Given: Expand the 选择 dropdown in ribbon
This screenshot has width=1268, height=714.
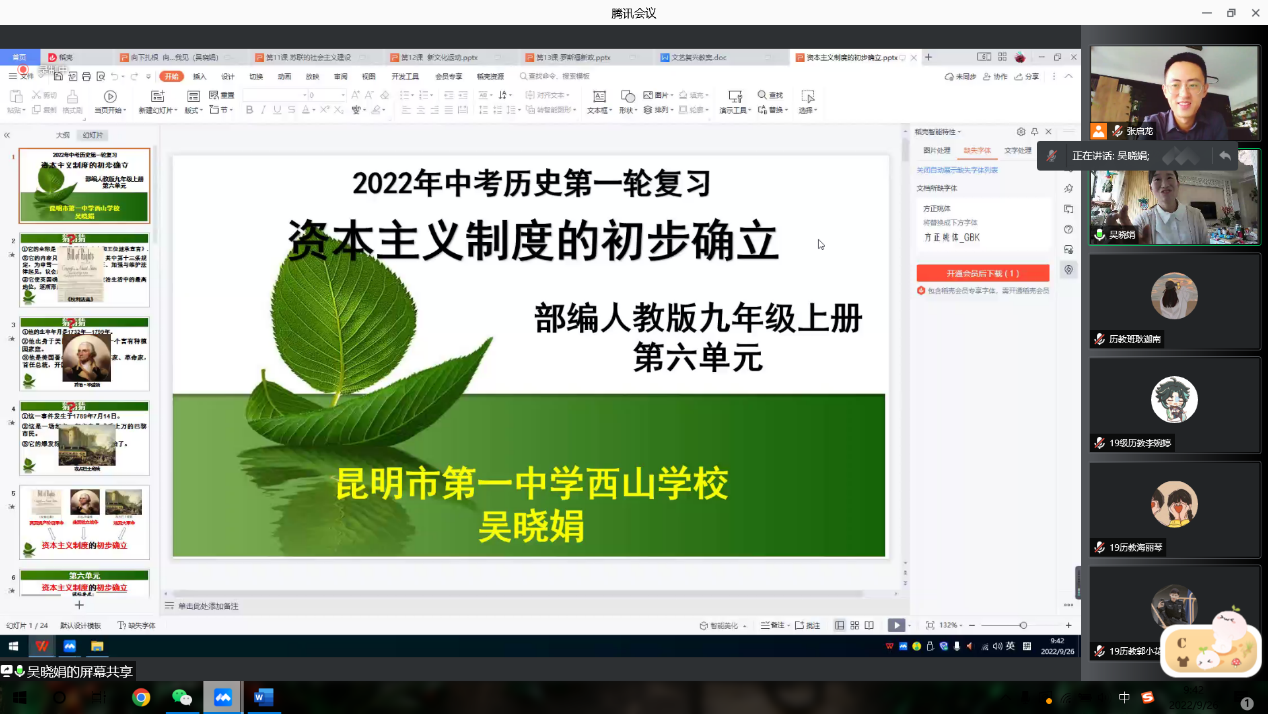Looking at the screenshot, I should (807, 110).
